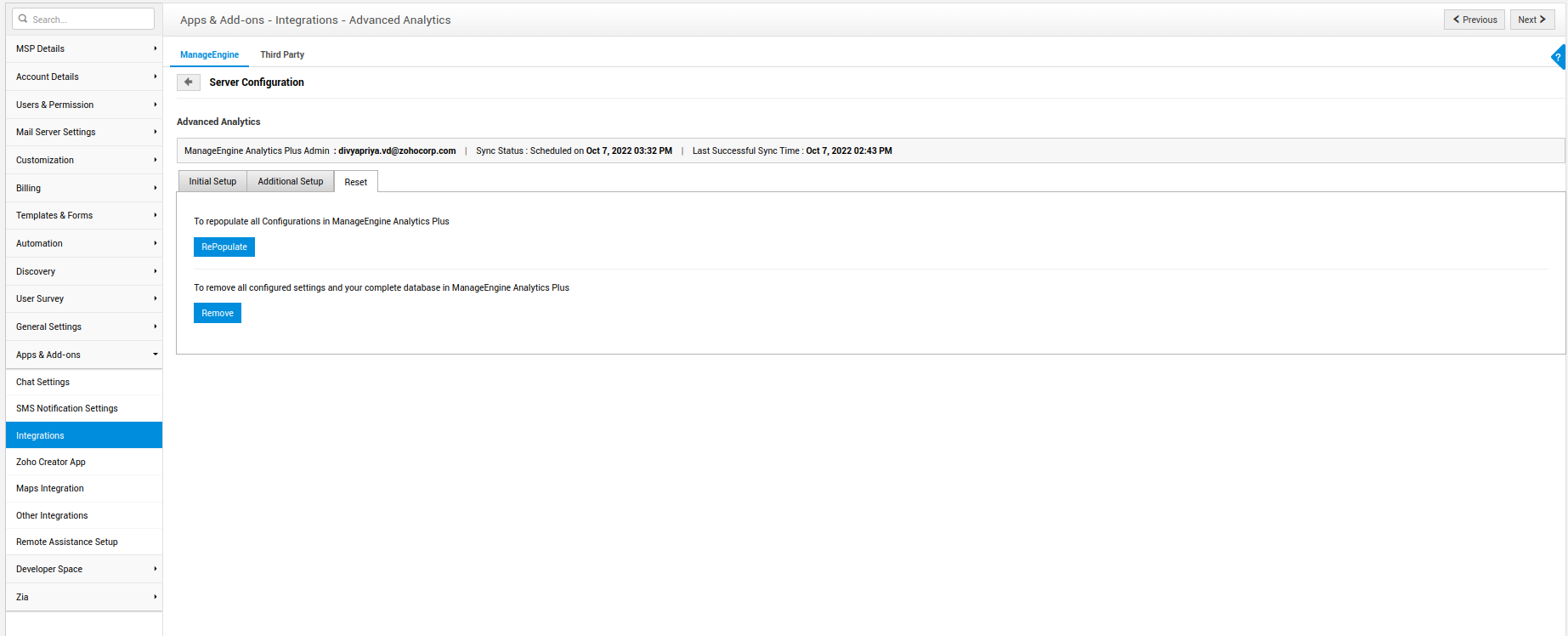The image size is (1568, 636).
Task: Click last successful sync time Oct 7, 2022 02:43 PM
Action: [x=849, y=150]
